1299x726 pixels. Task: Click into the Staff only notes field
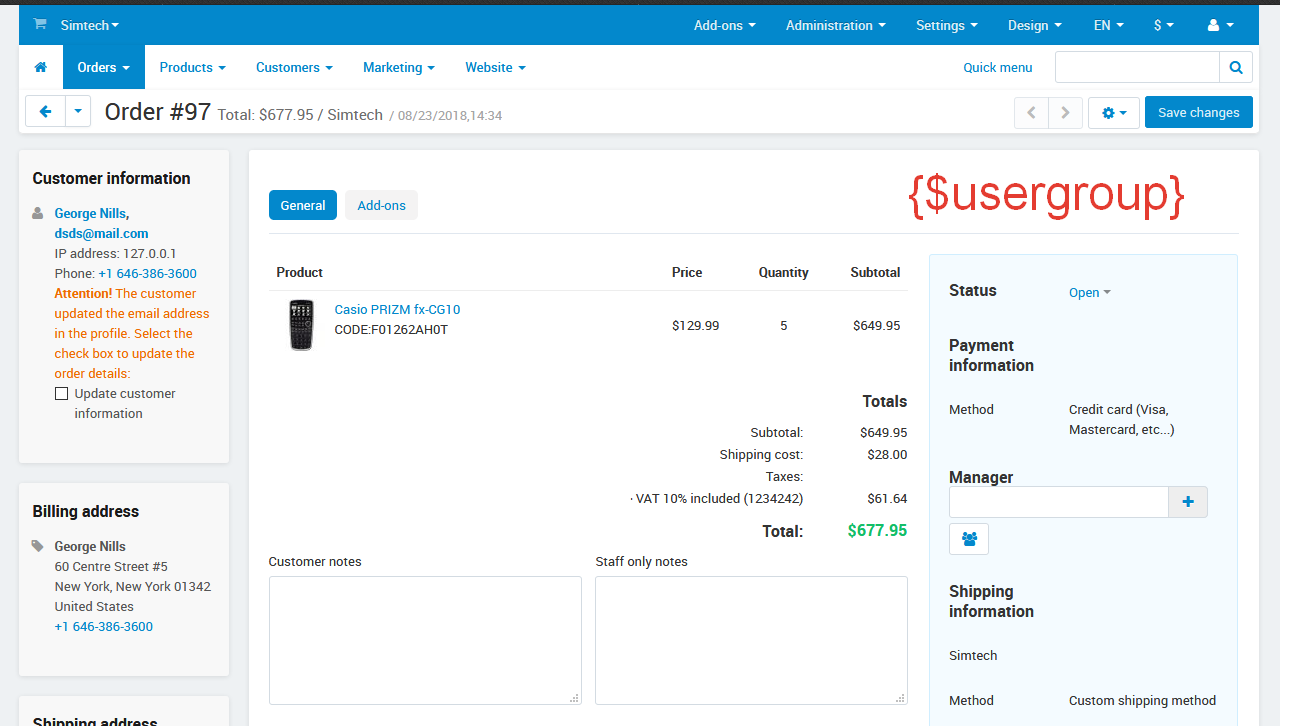(x=751, y=640)
